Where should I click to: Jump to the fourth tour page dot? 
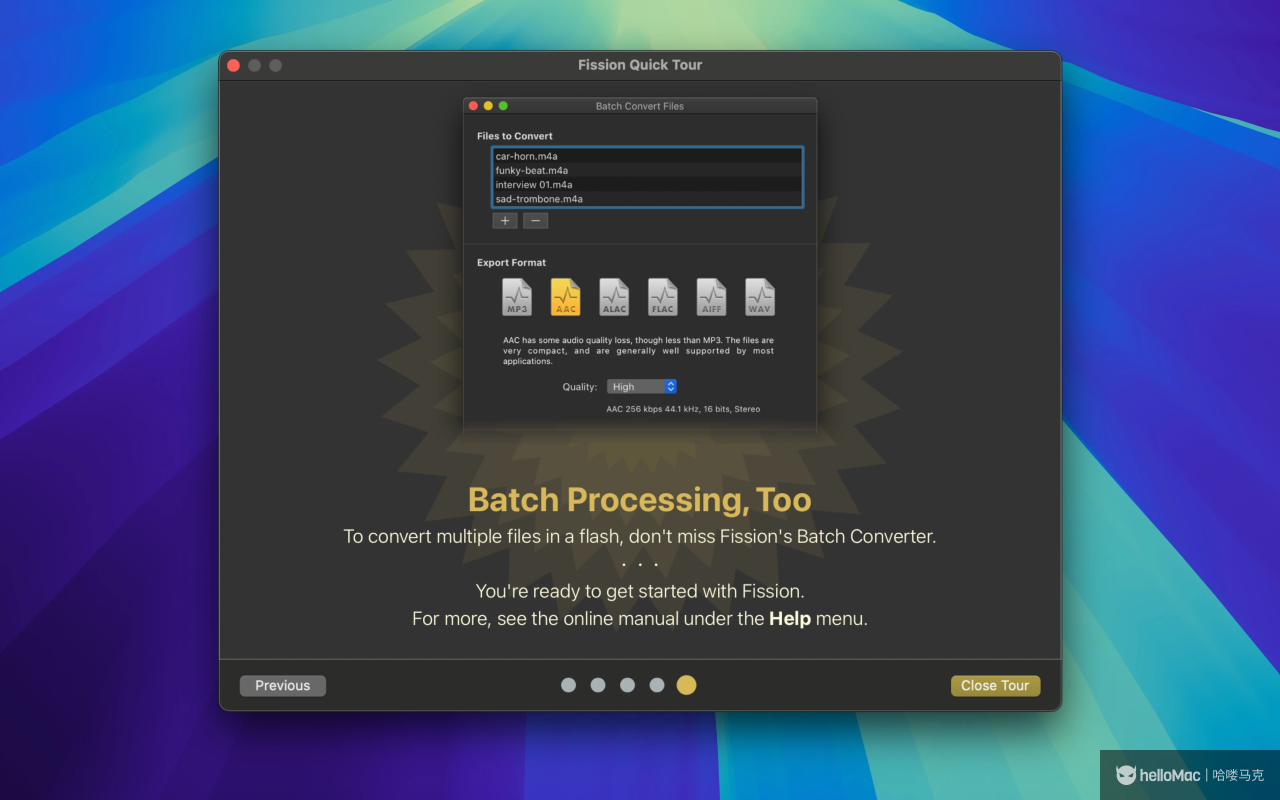click(657, 685)
